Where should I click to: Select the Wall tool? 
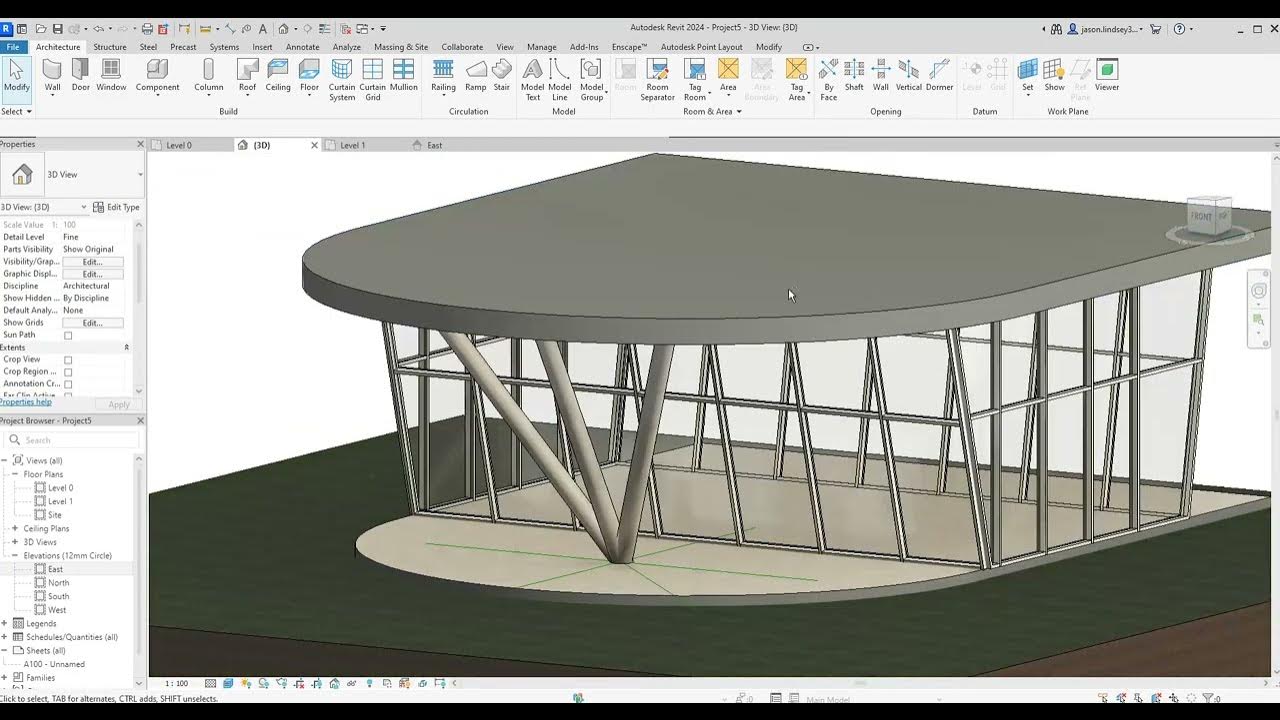[x=52, y=75]
